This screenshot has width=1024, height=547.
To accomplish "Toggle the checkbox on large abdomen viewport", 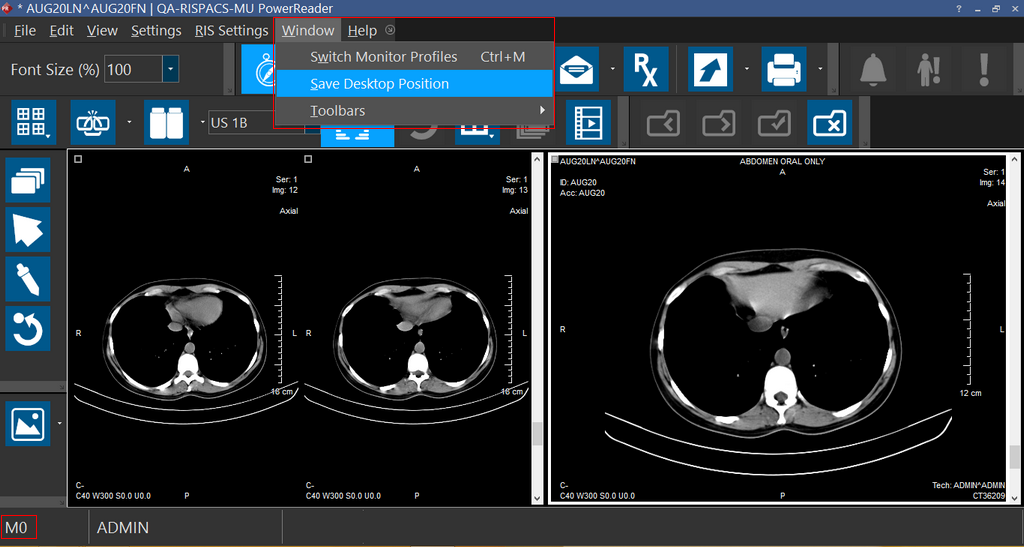I will coord(555,160).
